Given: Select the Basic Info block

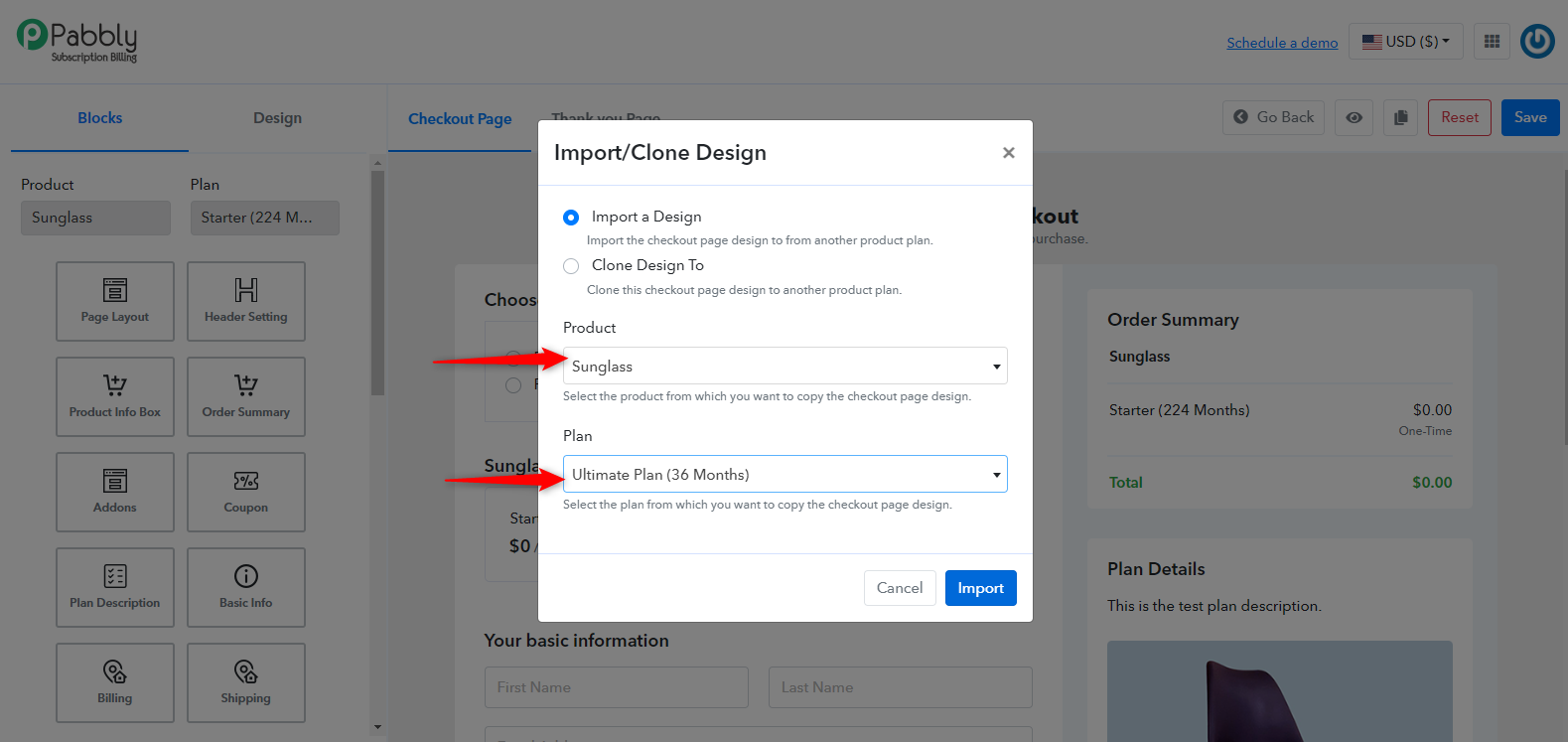Looking at the screenshot, I should tap(246, 587).
